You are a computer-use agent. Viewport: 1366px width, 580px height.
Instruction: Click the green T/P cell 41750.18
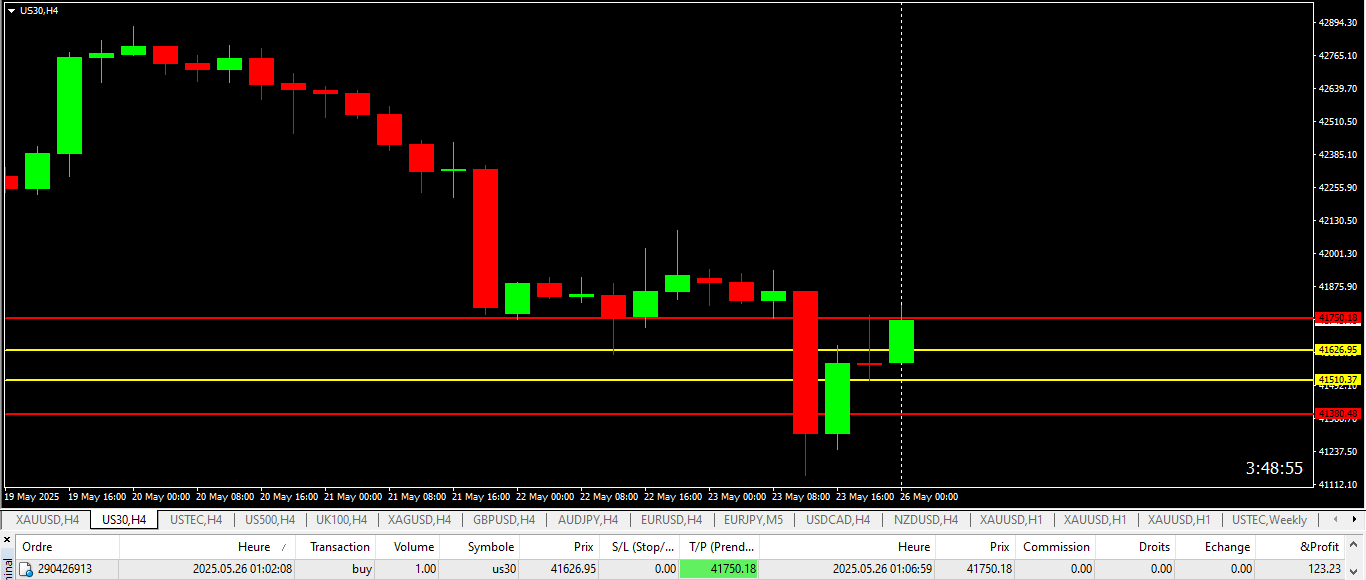point(719,569)
